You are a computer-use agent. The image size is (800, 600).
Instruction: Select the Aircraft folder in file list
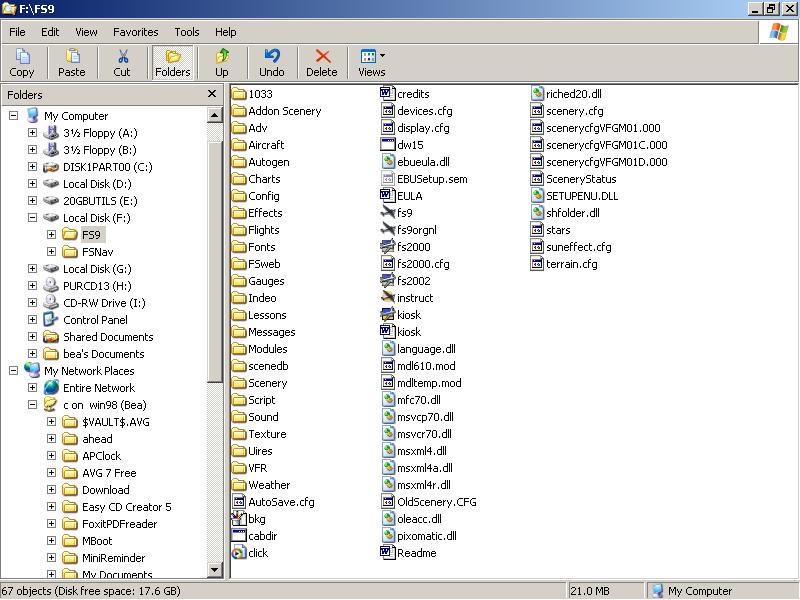(x=265, y=145)
